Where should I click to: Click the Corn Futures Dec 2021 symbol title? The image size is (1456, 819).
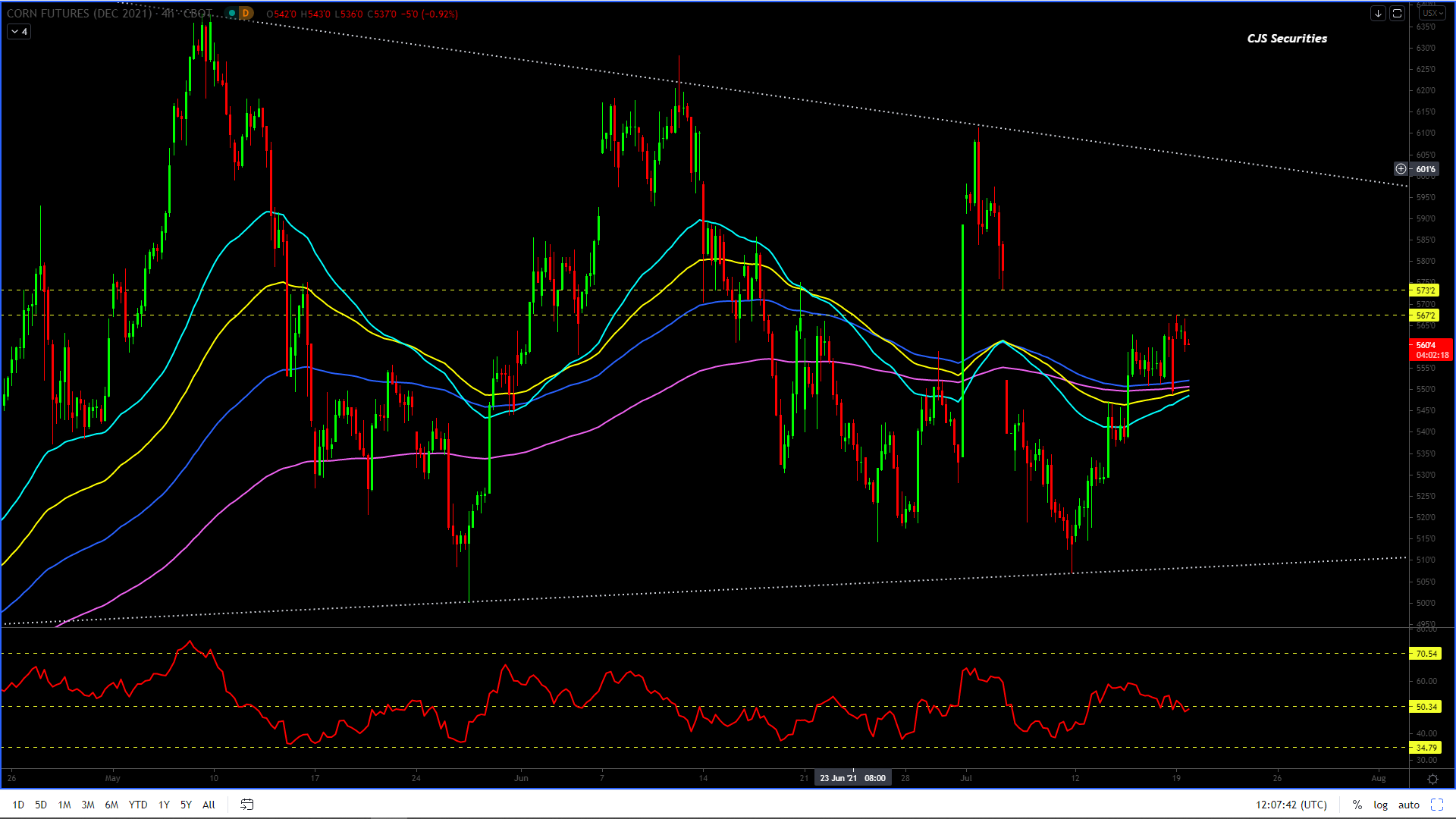(x=79, y=14)
